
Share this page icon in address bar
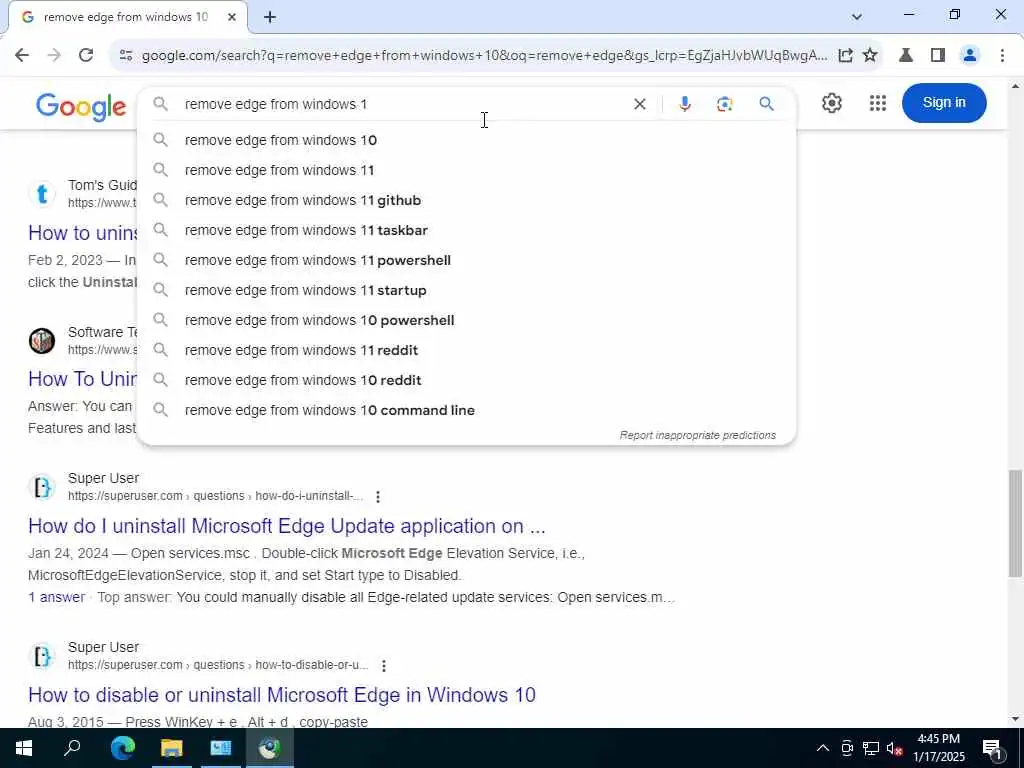pyautogui.click(x=845, y=56)
